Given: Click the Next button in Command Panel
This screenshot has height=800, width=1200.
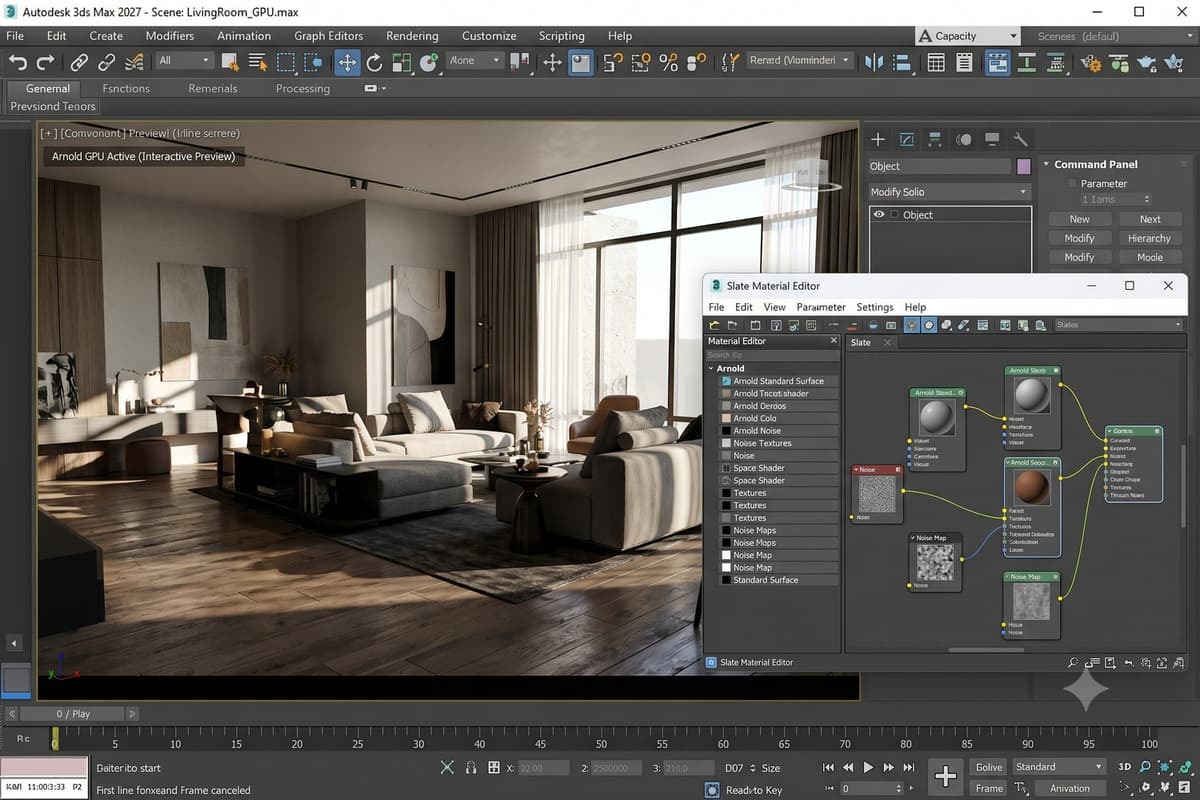Looking at the screenshot, I should tap(1150, 219).
